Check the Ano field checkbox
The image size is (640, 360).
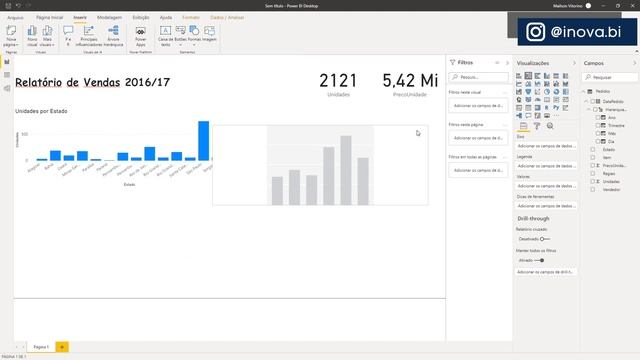pos(598,118)
